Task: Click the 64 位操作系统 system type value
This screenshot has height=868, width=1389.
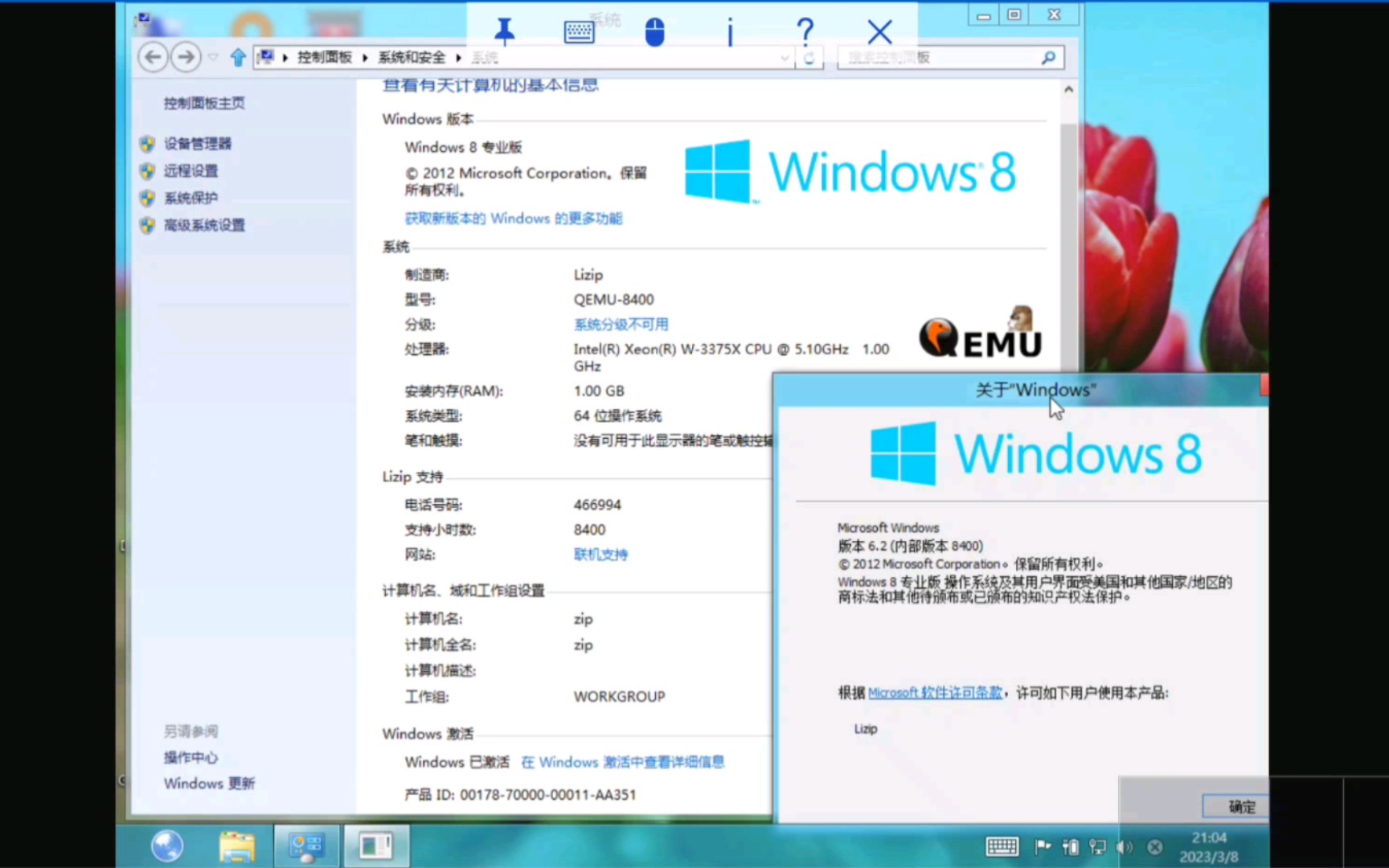Action: pyautogui.click(x=617, y=416)
